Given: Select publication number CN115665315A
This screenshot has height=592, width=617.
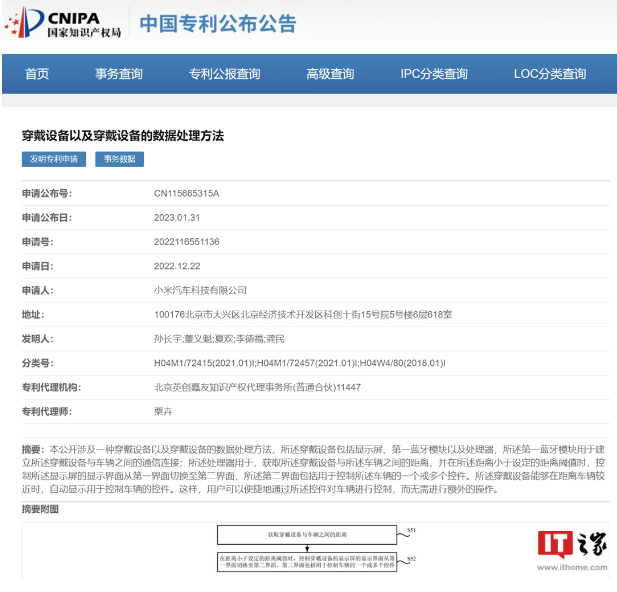Looking at the screenshot, I should (186, 193).
